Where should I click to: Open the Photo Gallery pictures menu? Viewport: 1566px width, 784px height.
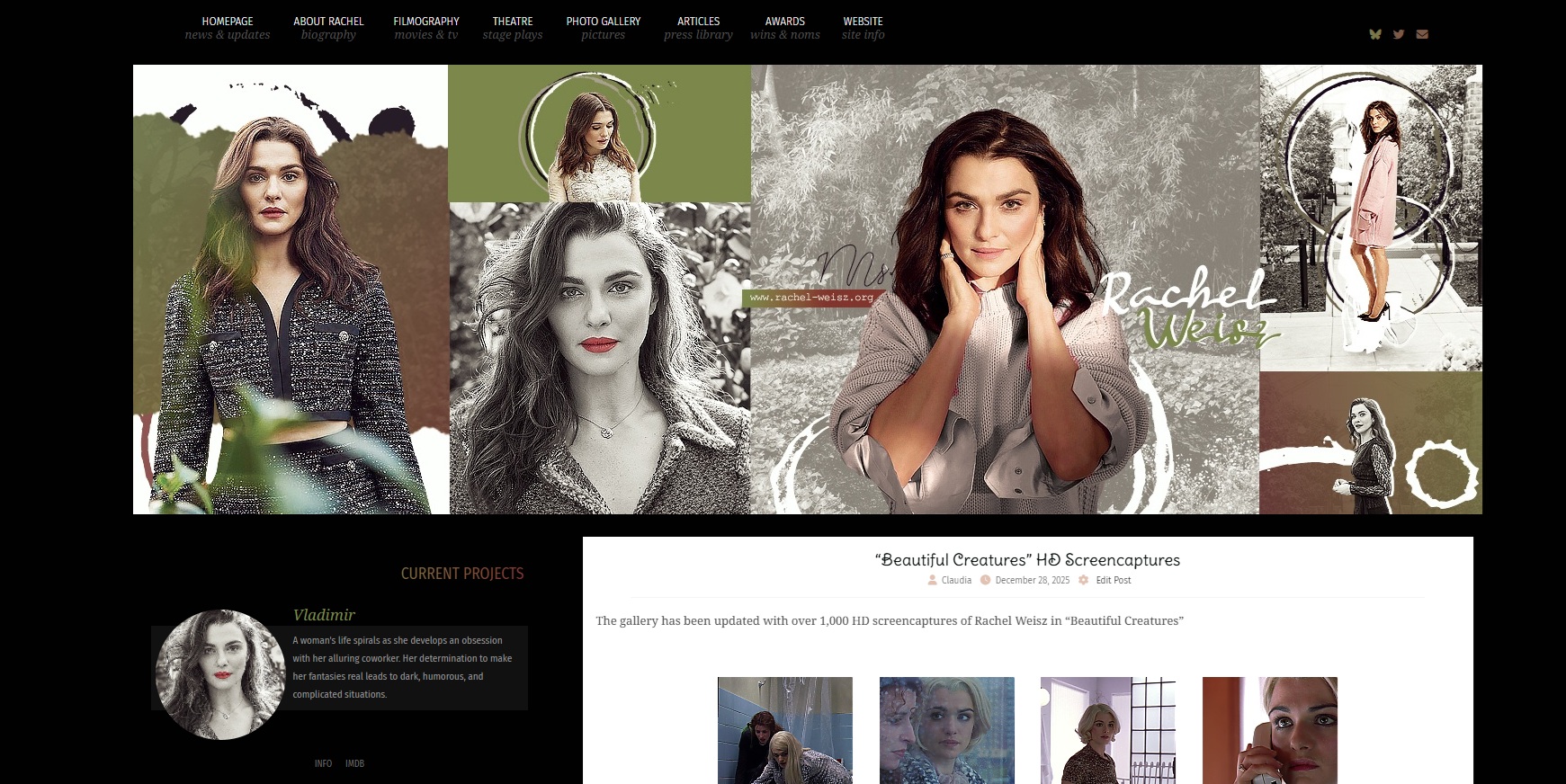604,28
